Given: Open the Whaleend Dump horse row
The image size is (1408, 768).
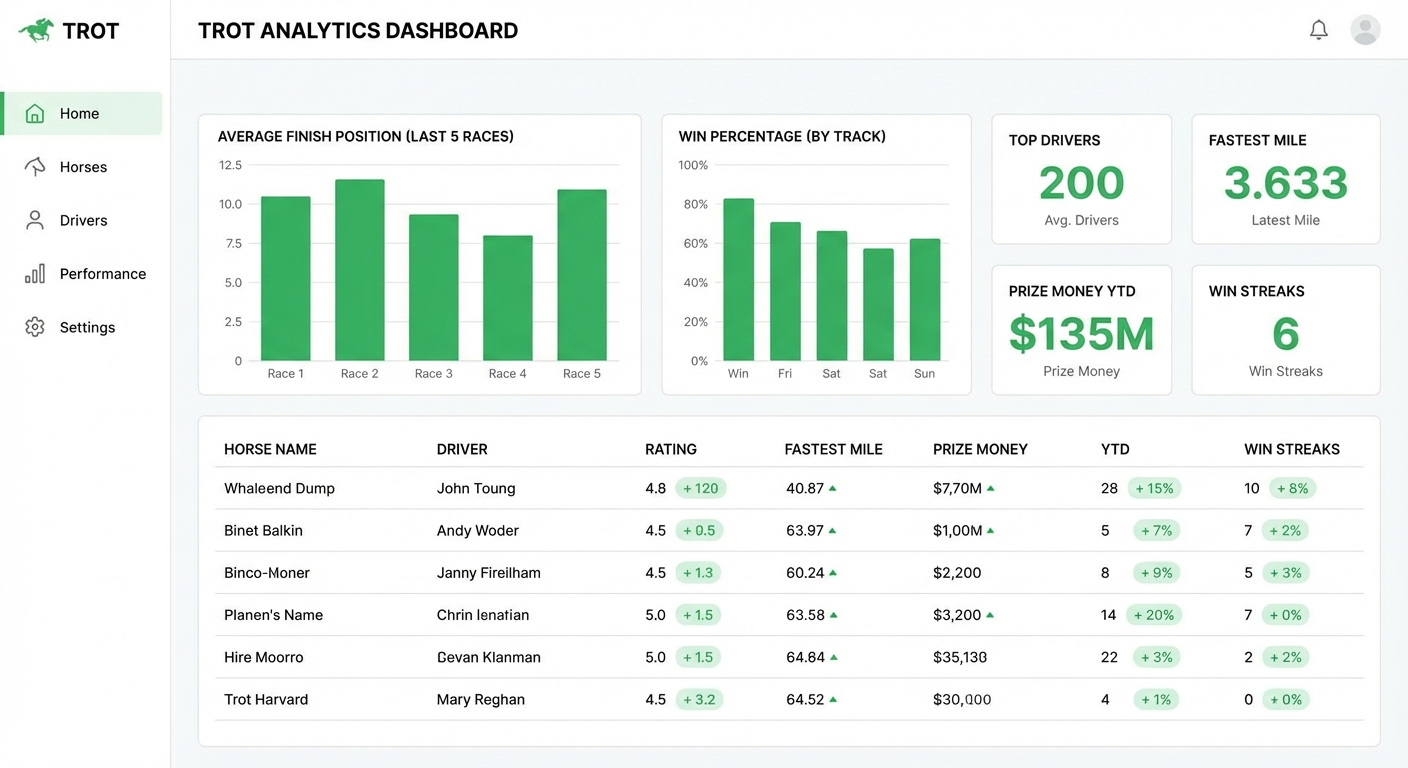Looking at the screenshot, I should (279, 489).
